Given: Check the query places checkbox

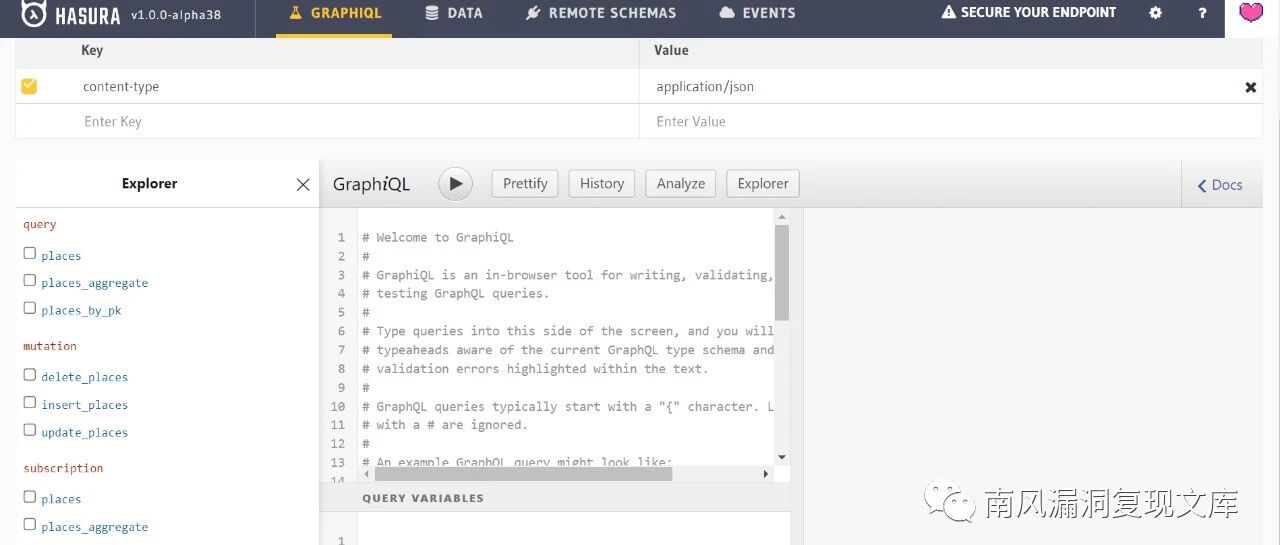Looking at the screenshot, I should tap(30, 254).
